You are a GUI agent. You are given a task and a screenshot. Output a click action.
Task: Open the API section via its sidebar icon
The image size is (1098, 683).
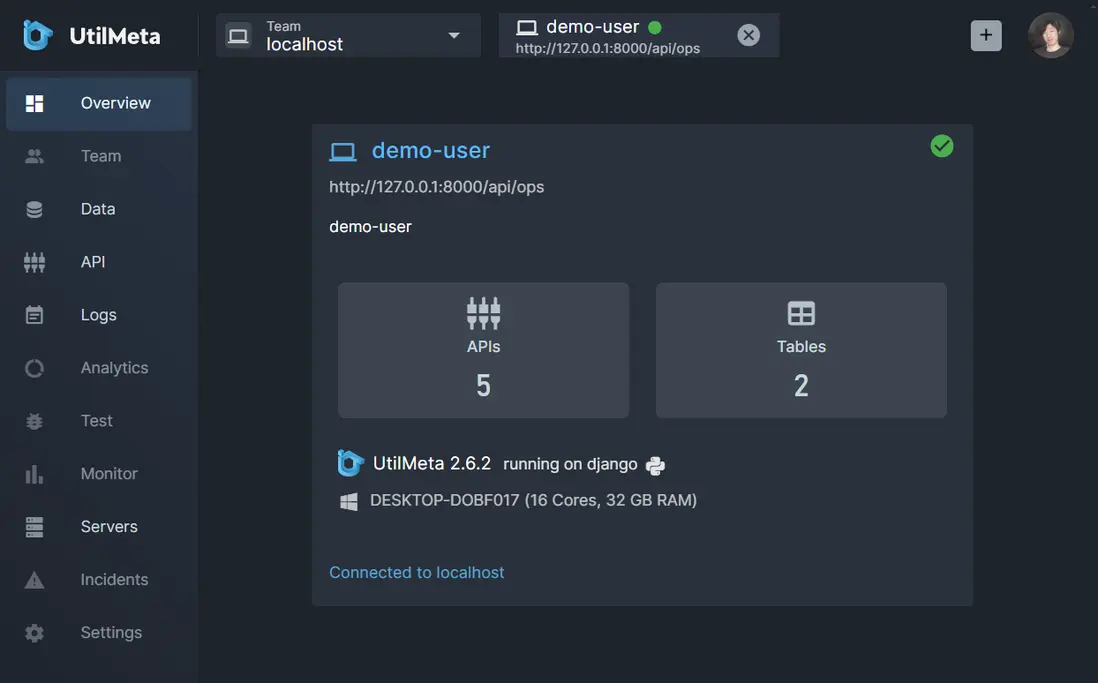[33, 261]
